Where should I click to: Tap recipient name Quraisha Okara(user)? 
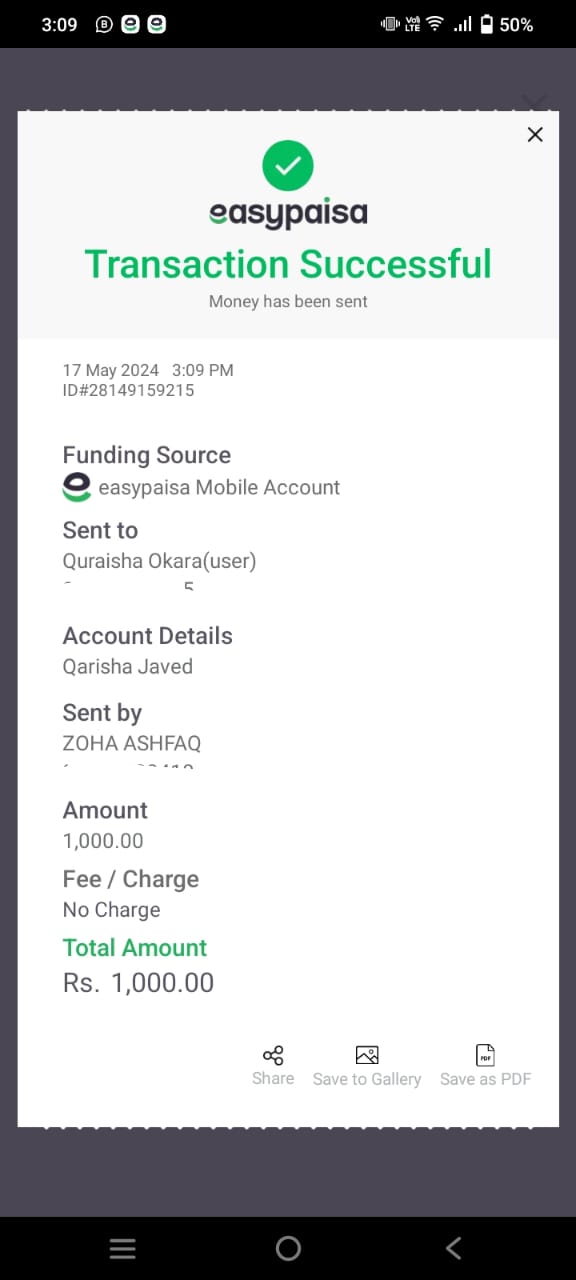pyautogui.click(x=159, y=561)
